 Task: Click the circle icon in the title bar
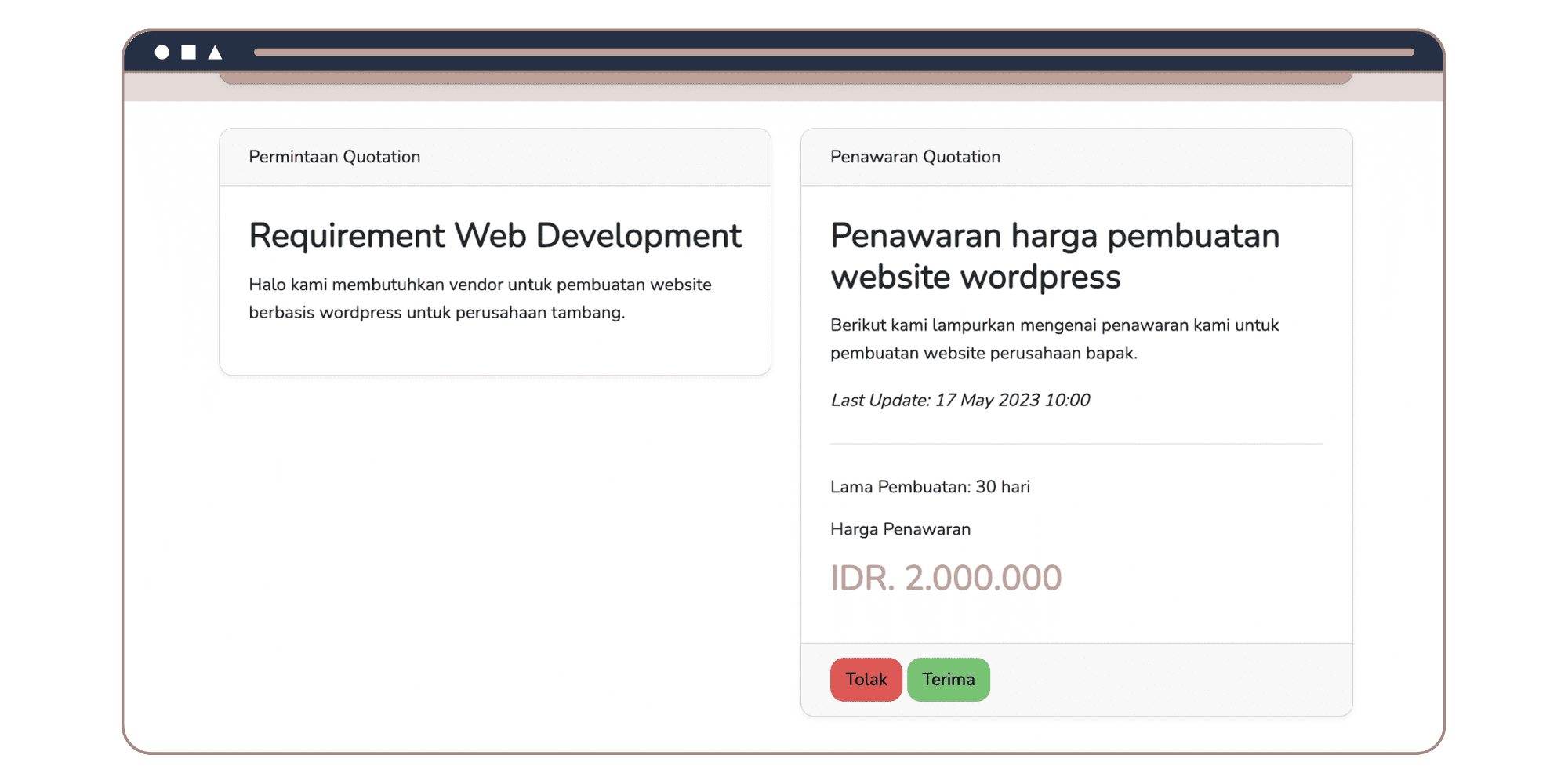tap(162, 53)
